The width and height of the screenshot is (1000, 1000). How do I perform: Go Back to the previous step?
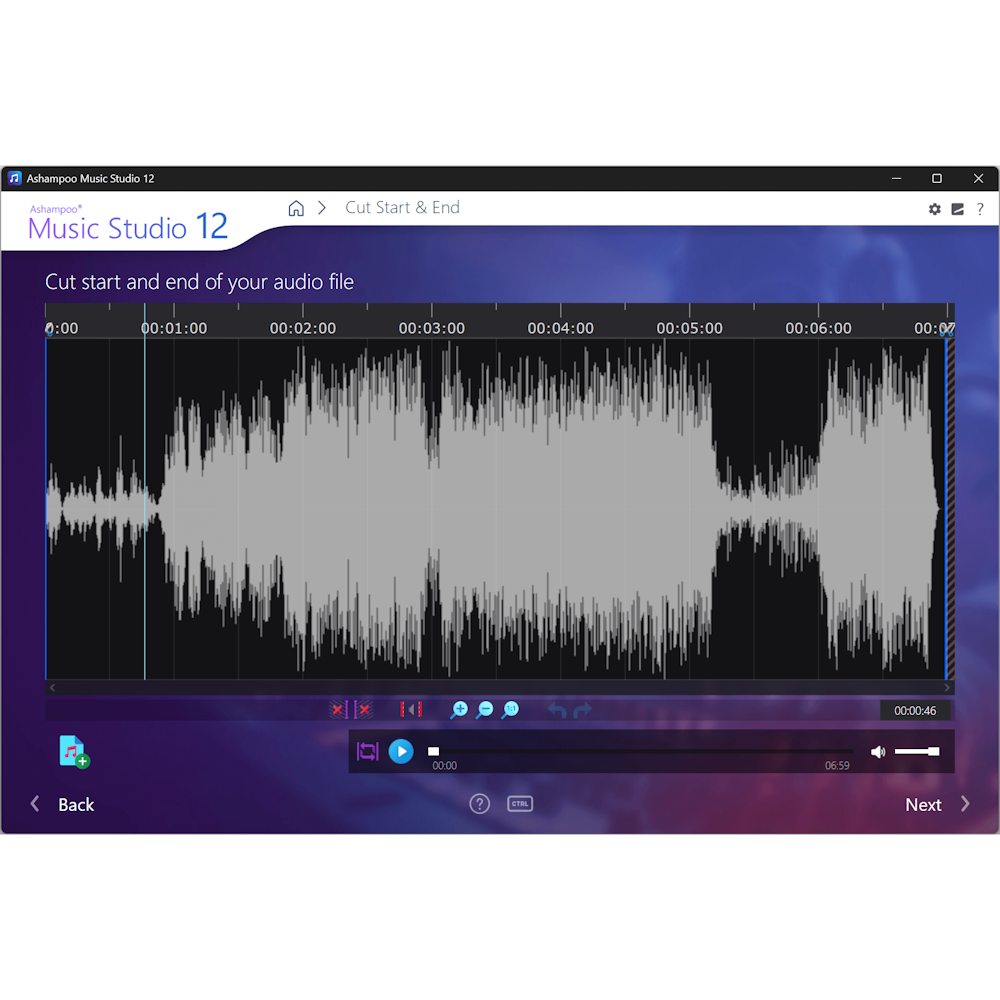point(76,805)
